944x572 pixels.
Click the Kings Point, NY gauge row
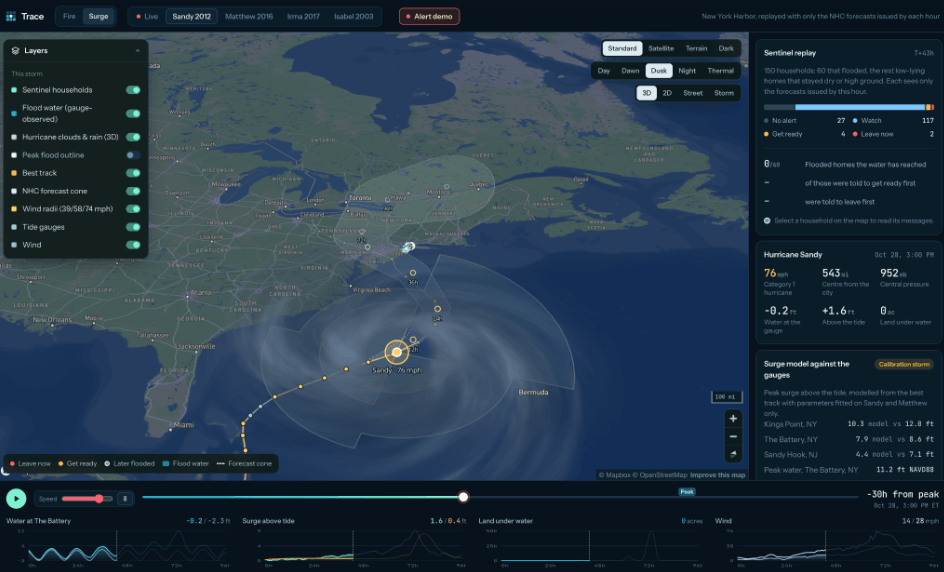click(x=849, y=424)
